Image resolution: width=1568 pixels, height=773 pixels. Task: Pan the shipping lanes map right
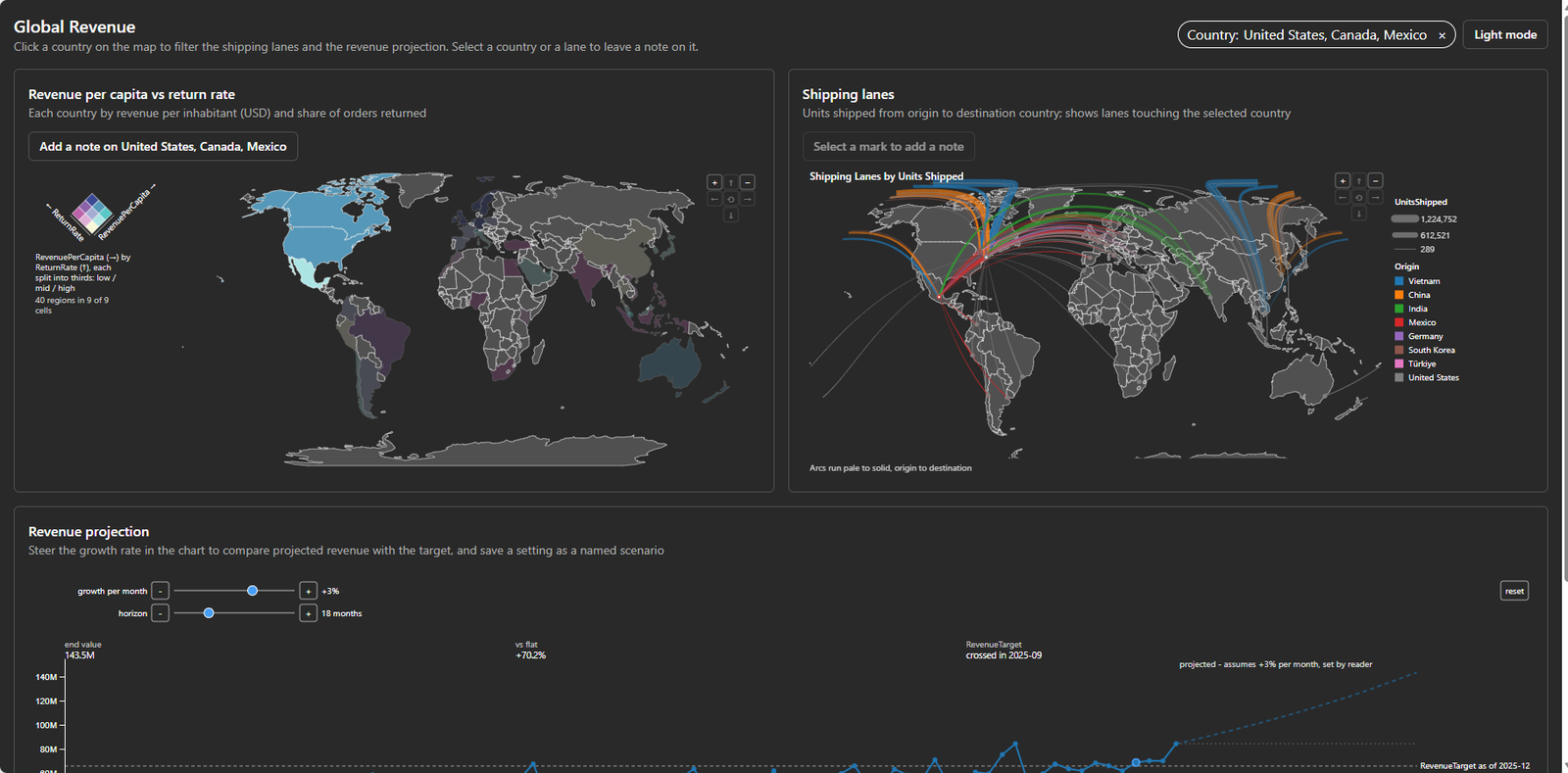[1376, 197]
